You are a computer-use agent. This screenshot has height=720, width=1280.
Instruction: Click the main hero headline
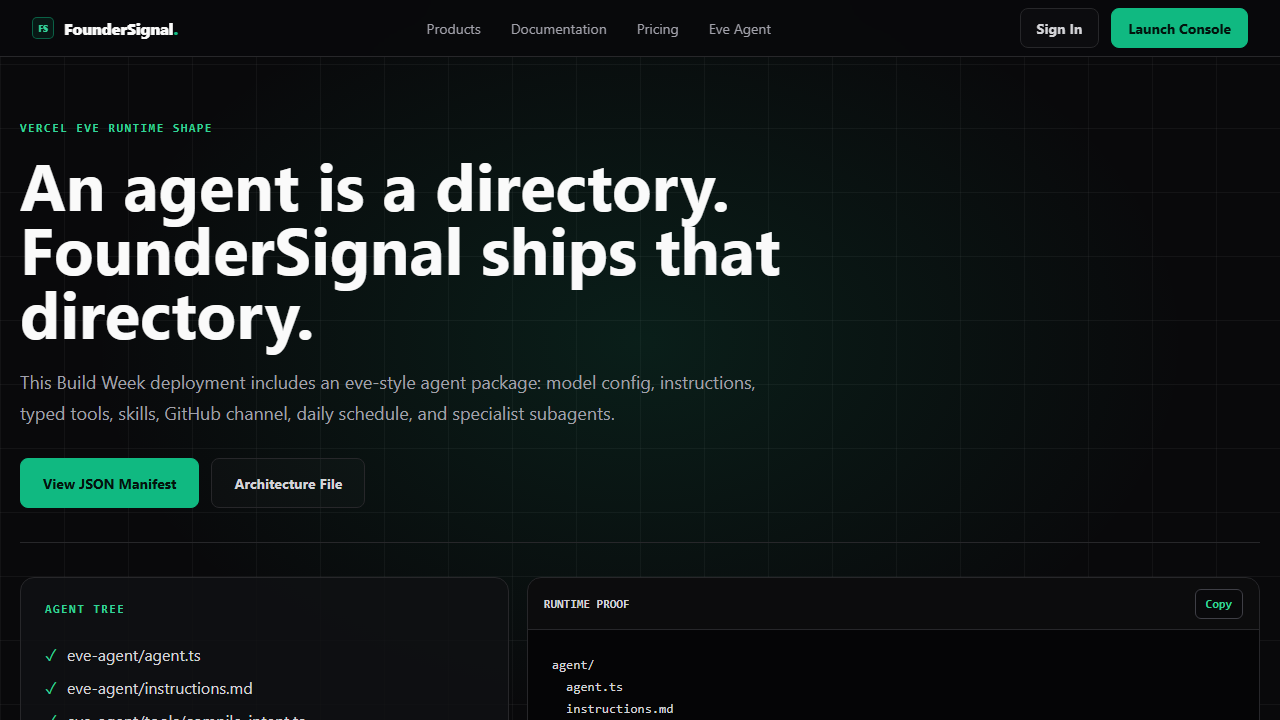coord(400,252)
